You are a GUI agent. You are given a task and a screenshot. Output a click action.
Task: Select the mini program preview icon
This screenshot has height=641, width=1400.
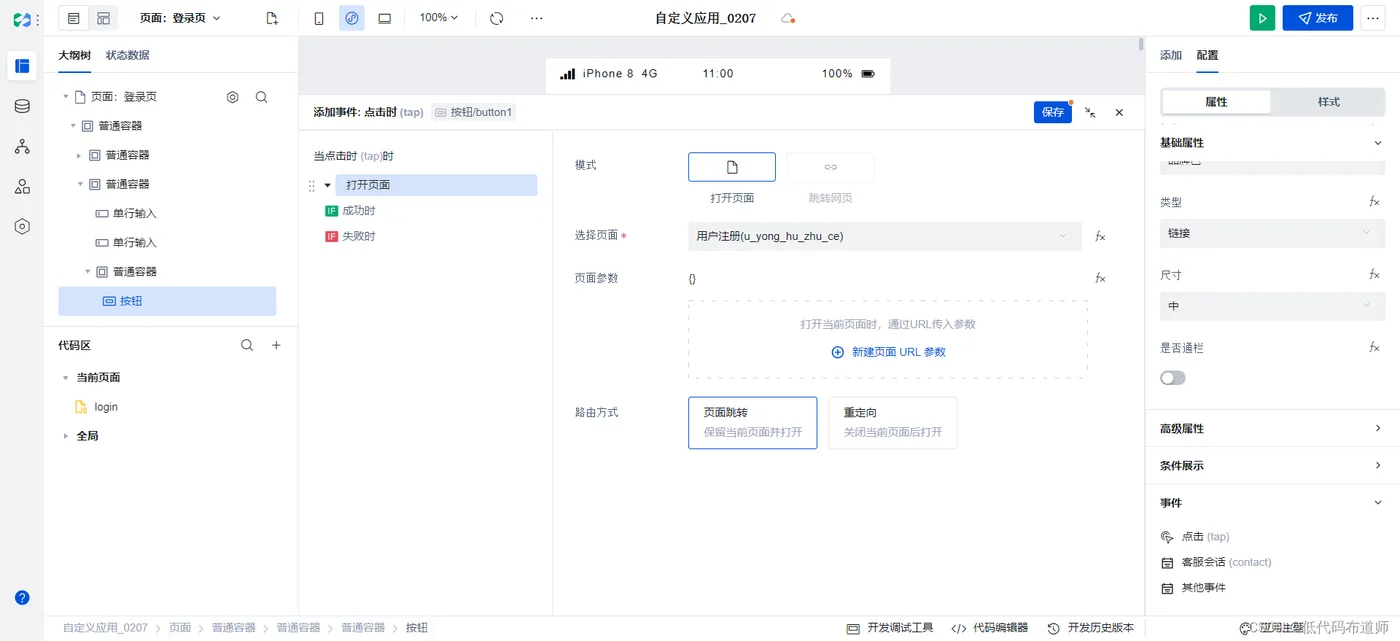(x=352, y=18)
